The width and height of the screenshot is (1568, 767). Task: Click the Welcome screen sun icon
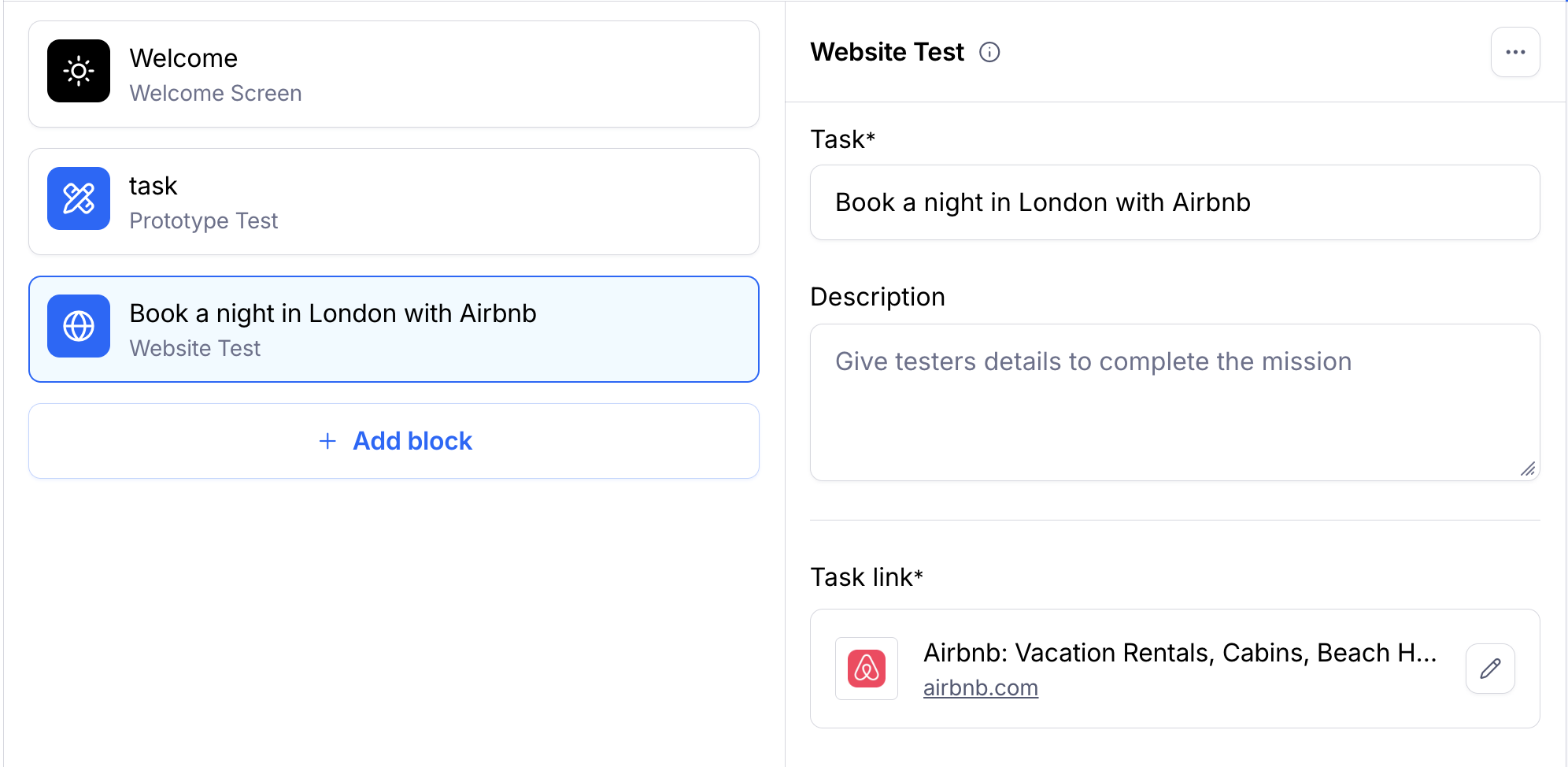coord(79,71)
